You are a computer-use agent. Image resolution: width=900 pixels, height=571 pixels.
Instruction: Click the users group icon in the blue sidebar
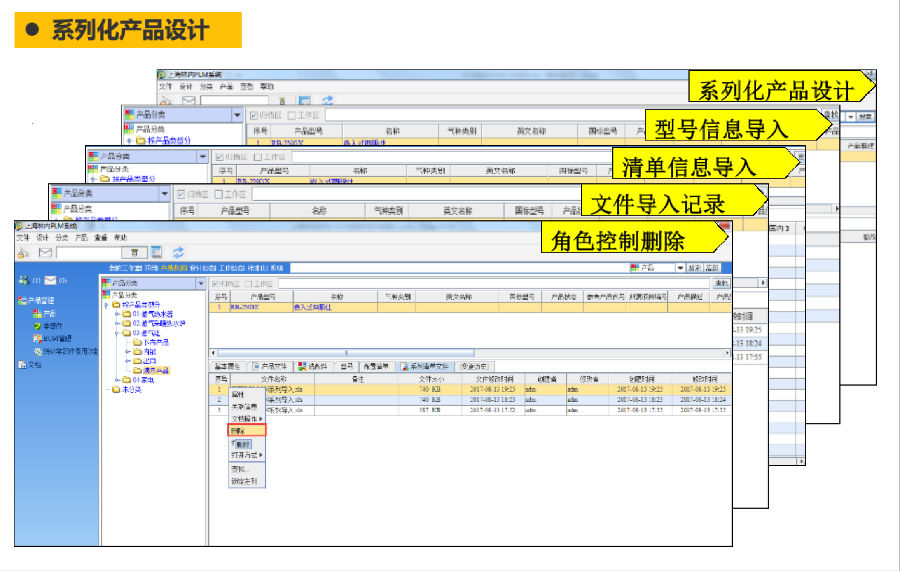click(x=24, y=280)
